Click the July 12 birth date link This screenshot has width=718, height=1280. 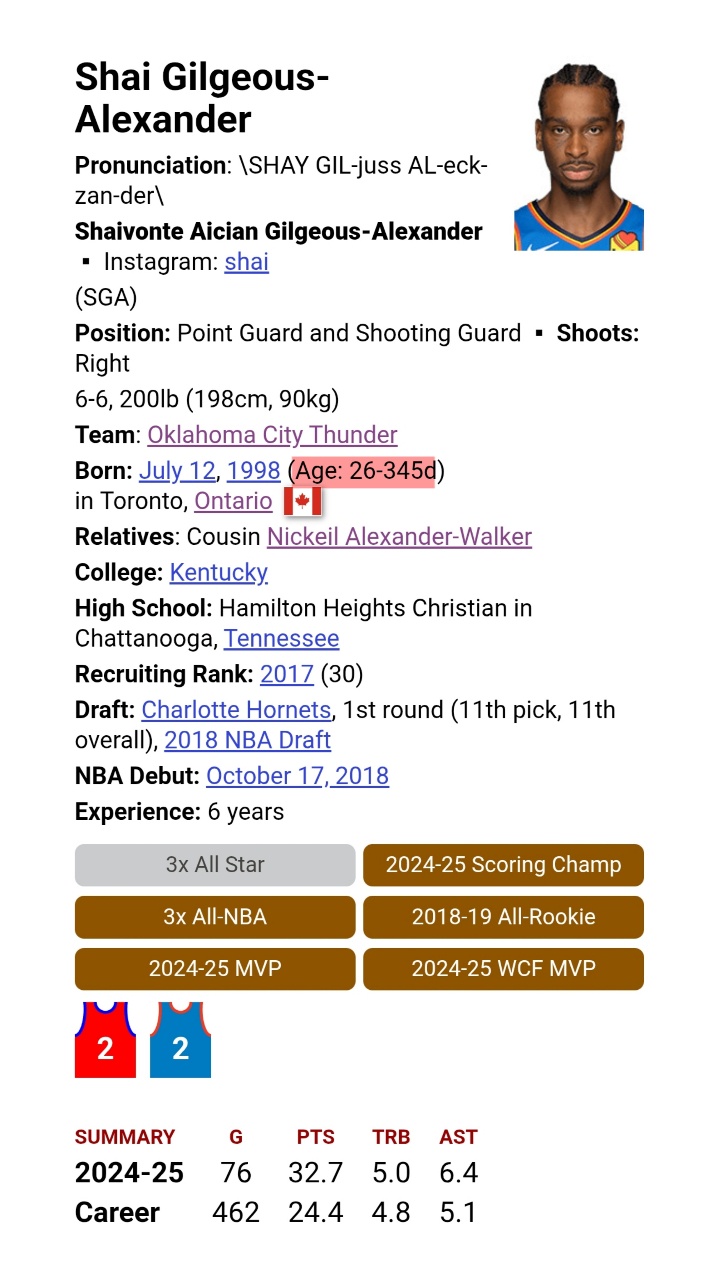177,470
